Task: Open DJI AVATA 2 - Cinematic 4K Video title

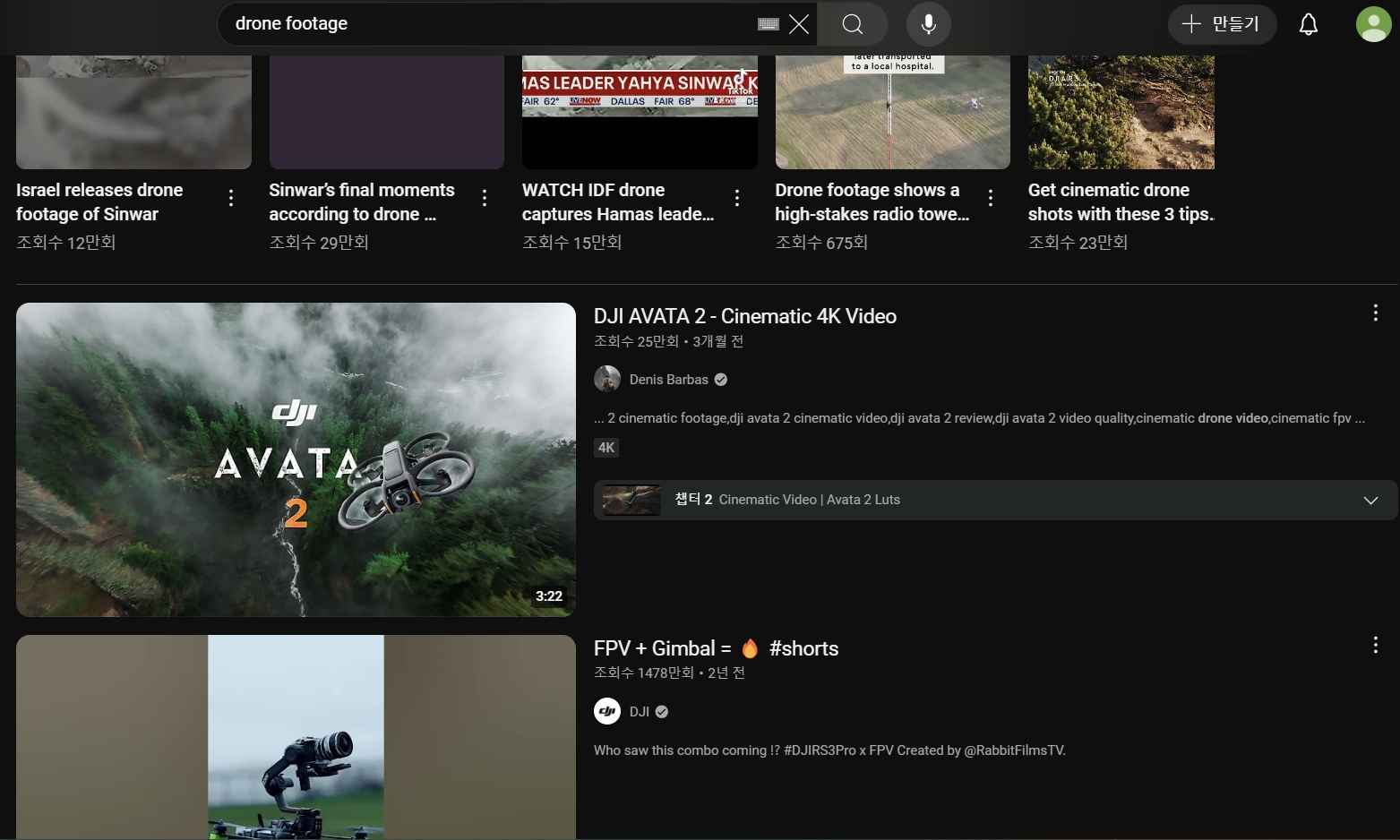Action: (745, 316)
